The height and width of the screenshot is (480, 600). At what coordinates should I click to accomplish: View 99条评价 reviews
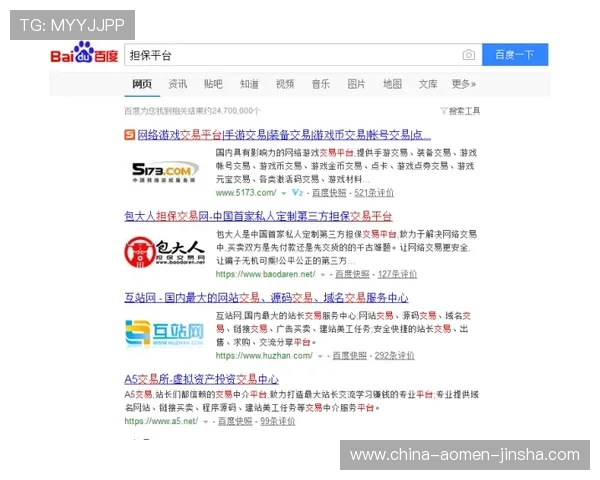(277, 421)
